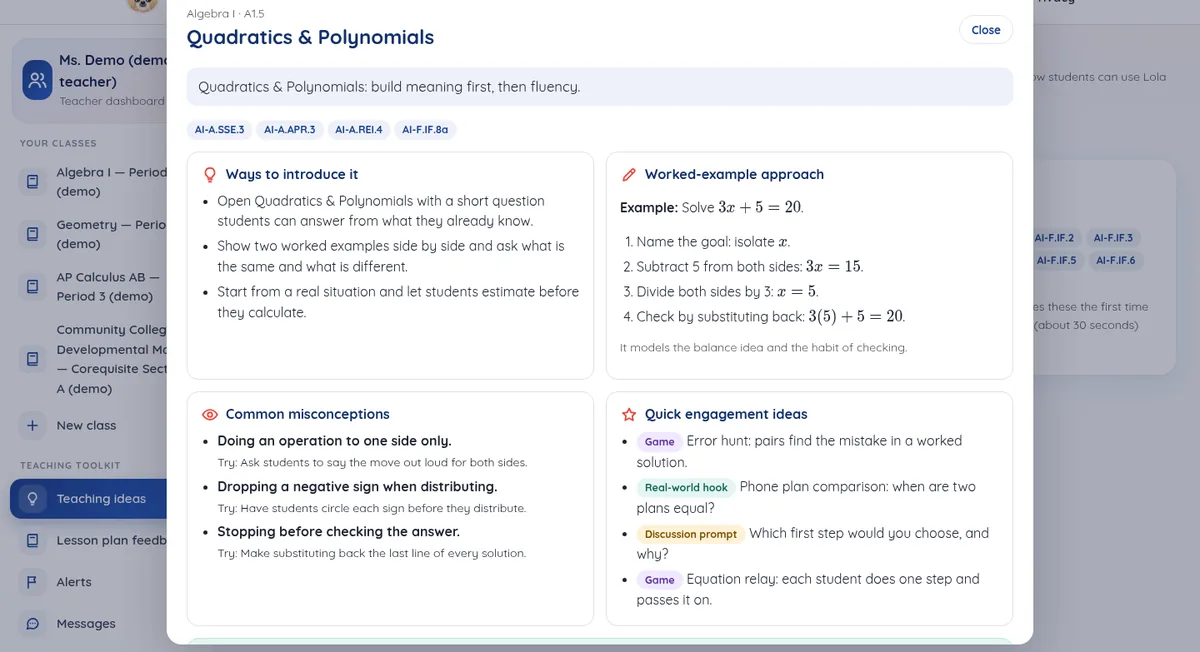Click the AP Calculus AB class icon
Screen dimensions: 1200x652
[x=33, y=286]
